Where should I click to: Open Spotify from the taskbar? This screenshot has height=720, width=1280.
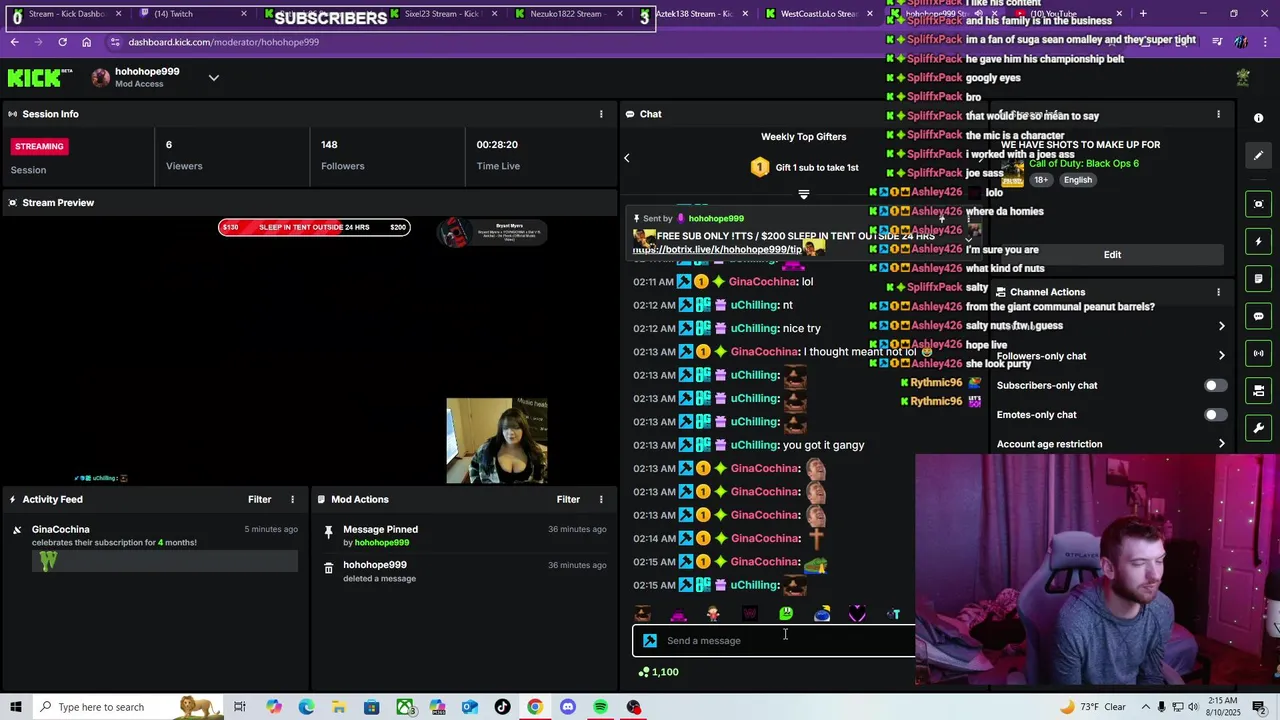(x=600, y=707)
